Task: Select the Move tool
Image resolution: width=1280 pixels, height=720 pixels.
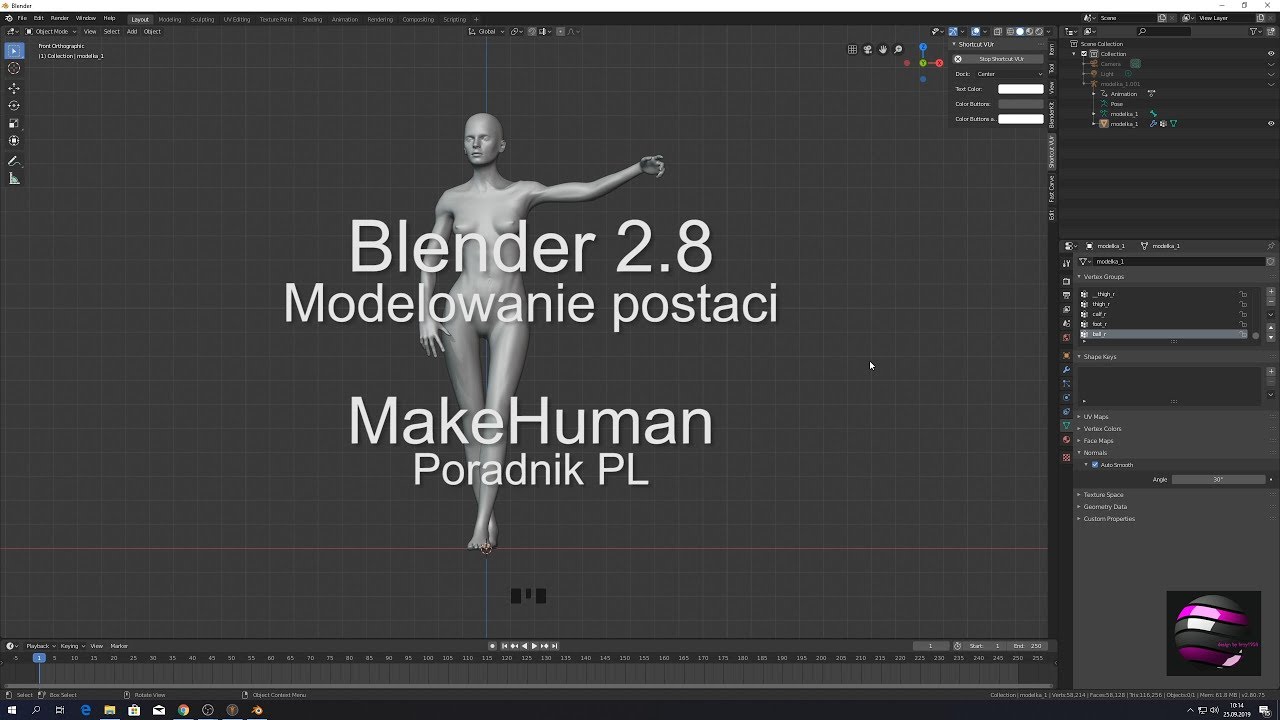Action: click(14, 88)
